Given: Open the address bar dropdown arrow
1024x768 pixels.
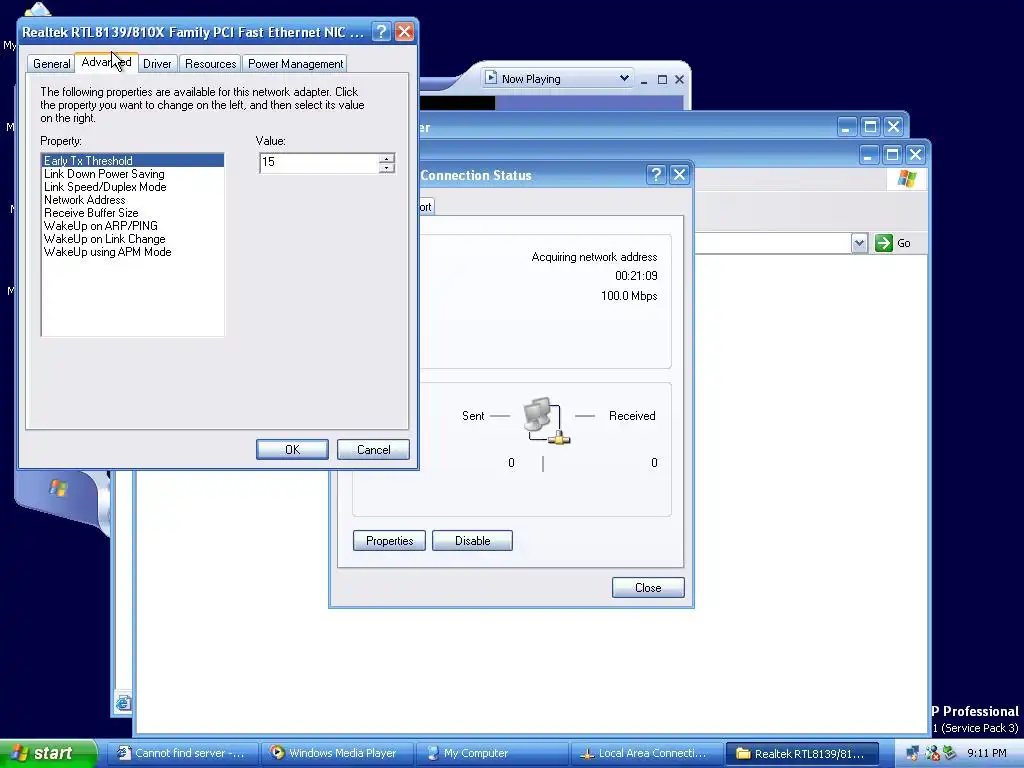Looking at the screenshot, I should tap(859, 243).
